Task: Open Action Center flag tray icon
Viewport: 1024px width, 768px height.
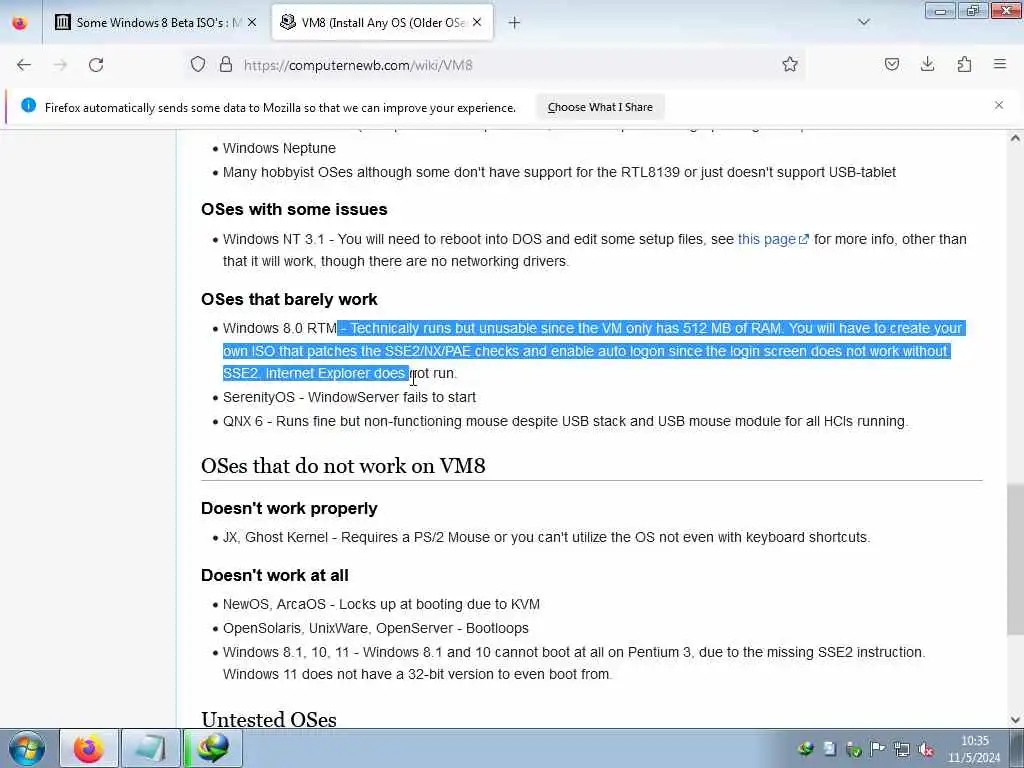Action: point(878,748)
